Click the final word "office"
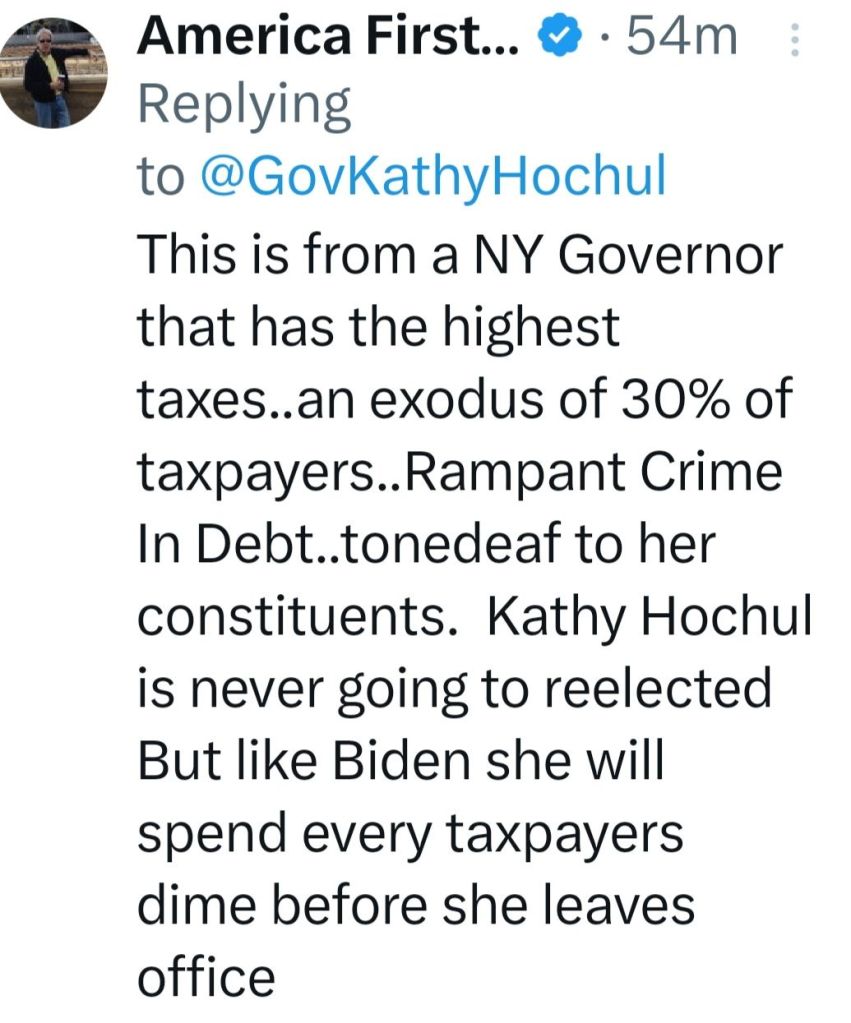Viewport: 851px width, 1023px height. [x=205, y=975]
